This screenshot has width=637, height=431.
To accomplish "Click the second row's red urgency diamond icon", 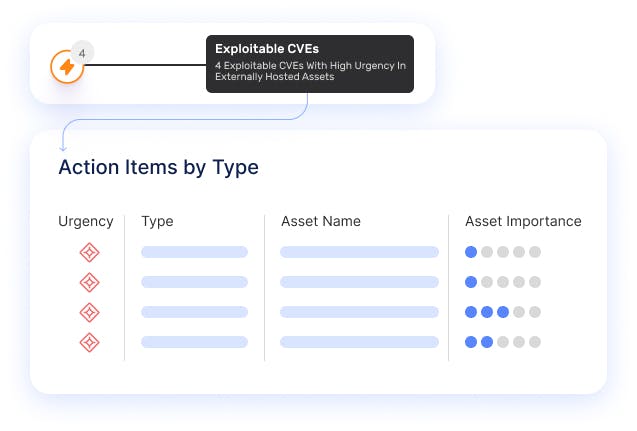I will pyautogui.click(x=89, y=282).
